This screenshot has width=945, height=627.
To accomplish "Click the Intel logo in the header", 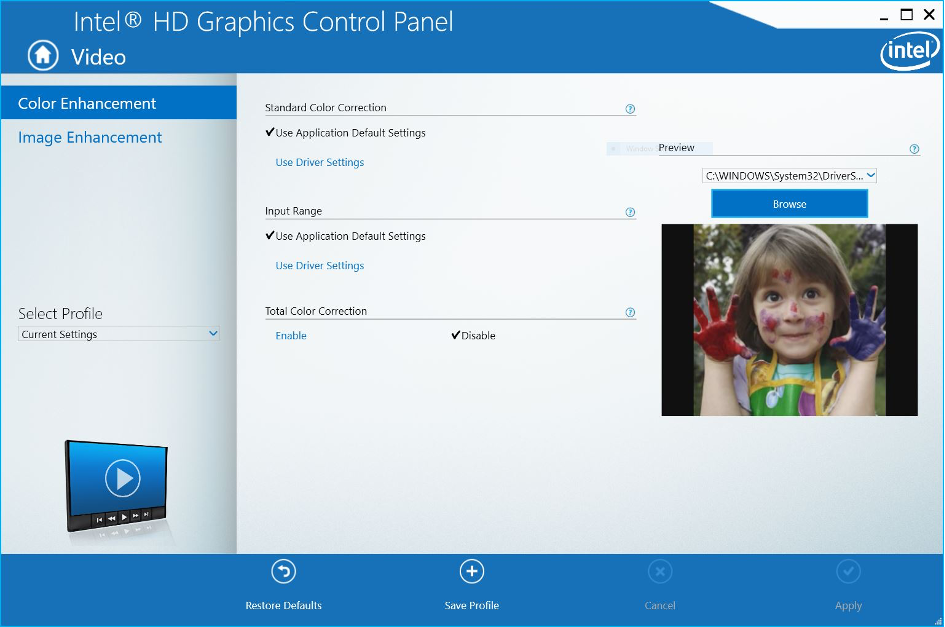I will pos(909,51).
